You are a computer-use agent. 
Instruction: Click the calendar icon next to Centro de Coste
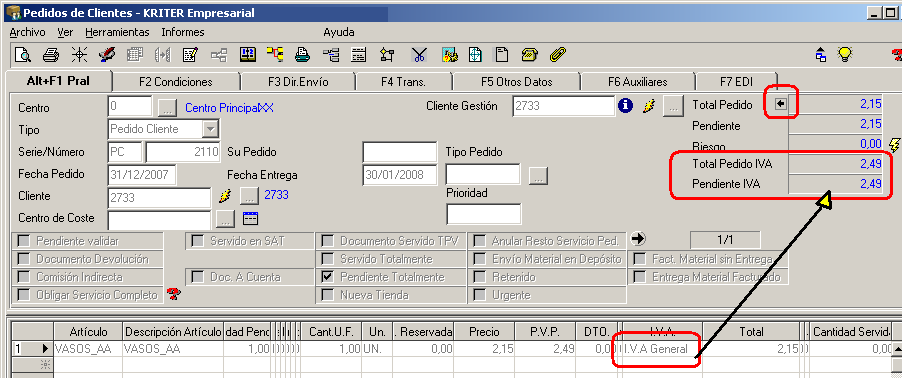point(251,218)
